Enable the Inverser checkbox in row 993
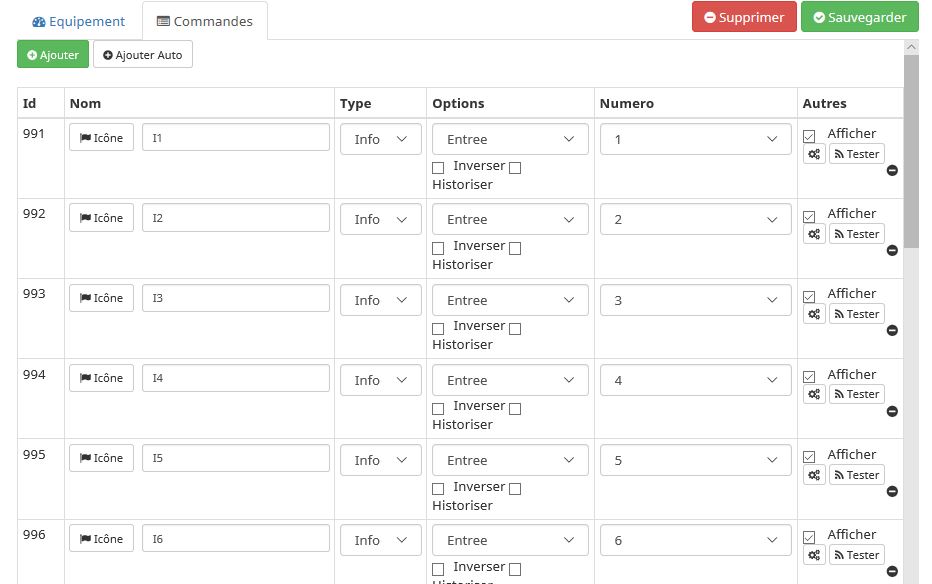Viewport: 932px width, 584px height. (438, 328)
